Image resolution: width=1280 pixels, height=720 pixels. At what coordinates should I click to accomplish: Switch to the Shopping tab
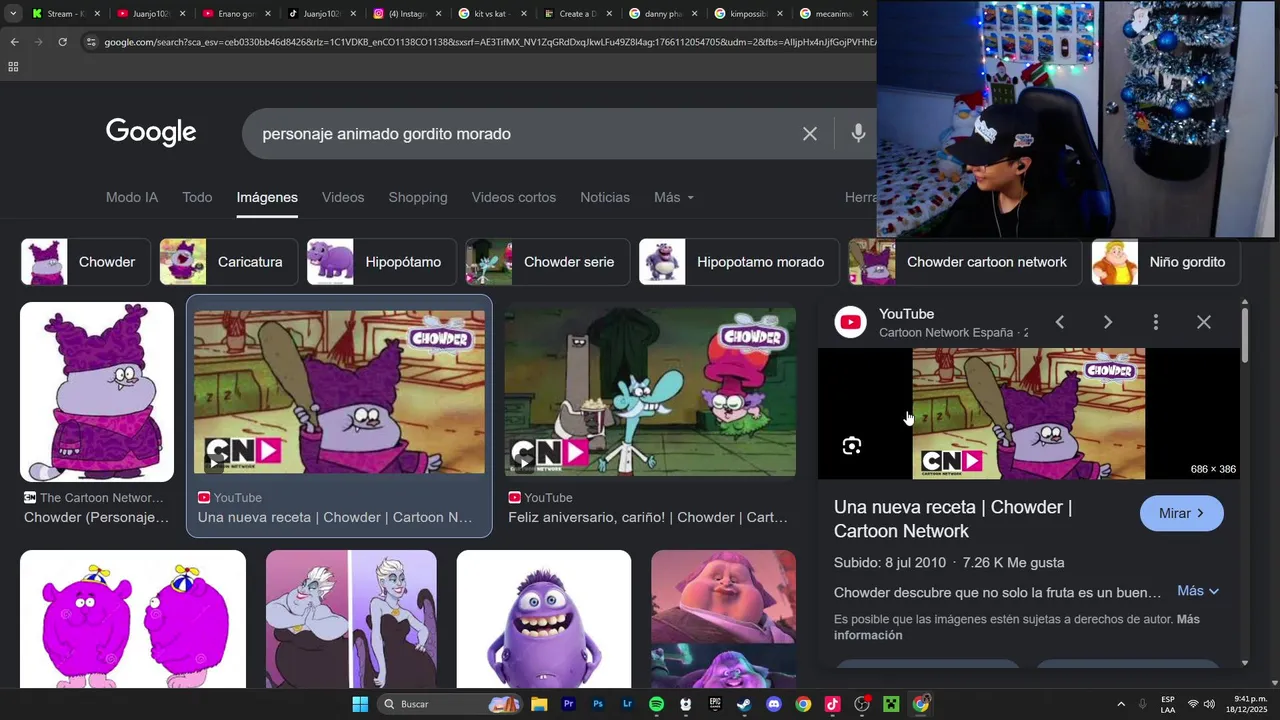coord(418,197)
